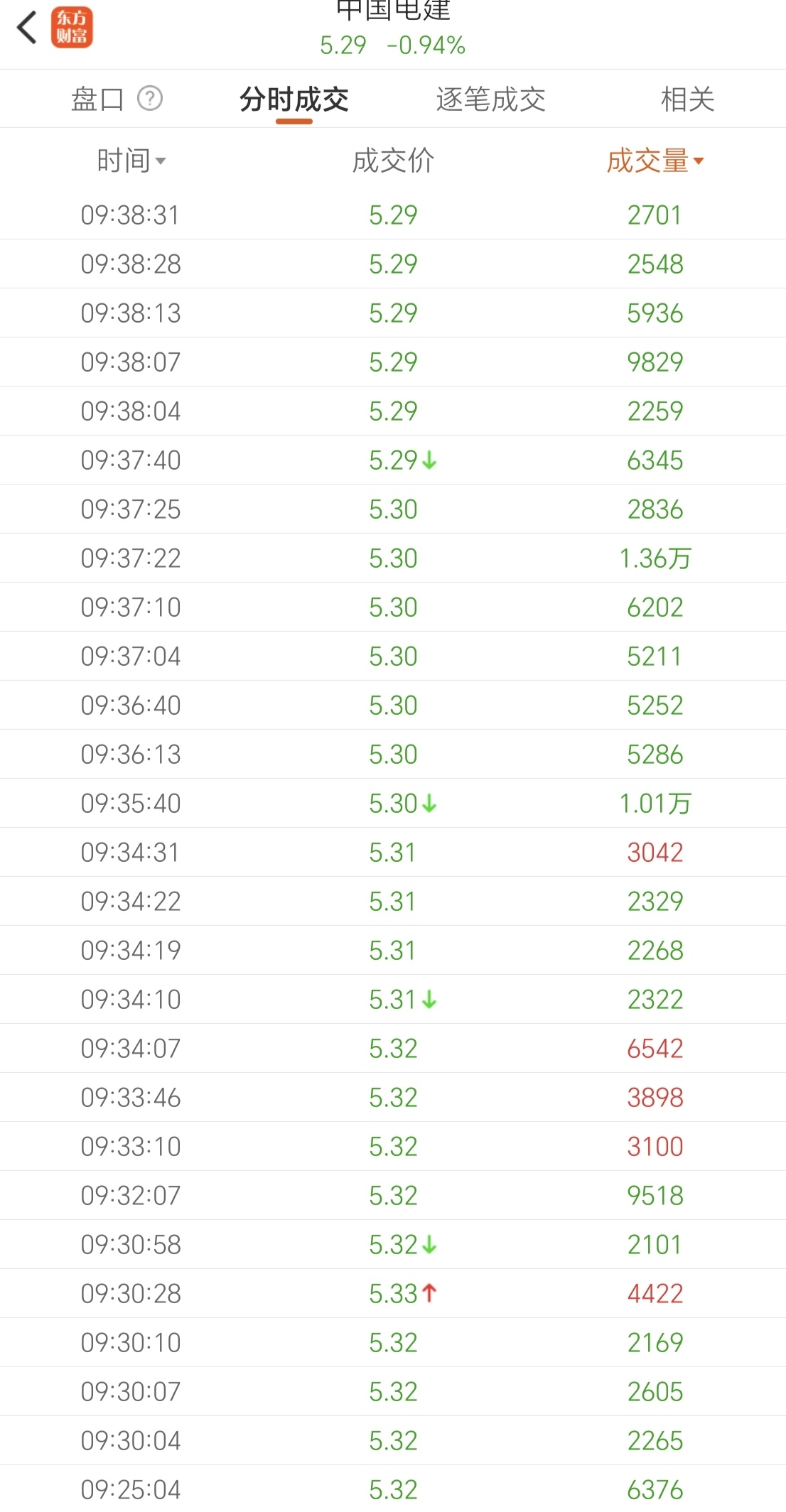The height and width of the screenshot is (1512, 786).
Task: Tap the down arrow beside 5.31 at 09:34:10
Action: click(429, 1000)
